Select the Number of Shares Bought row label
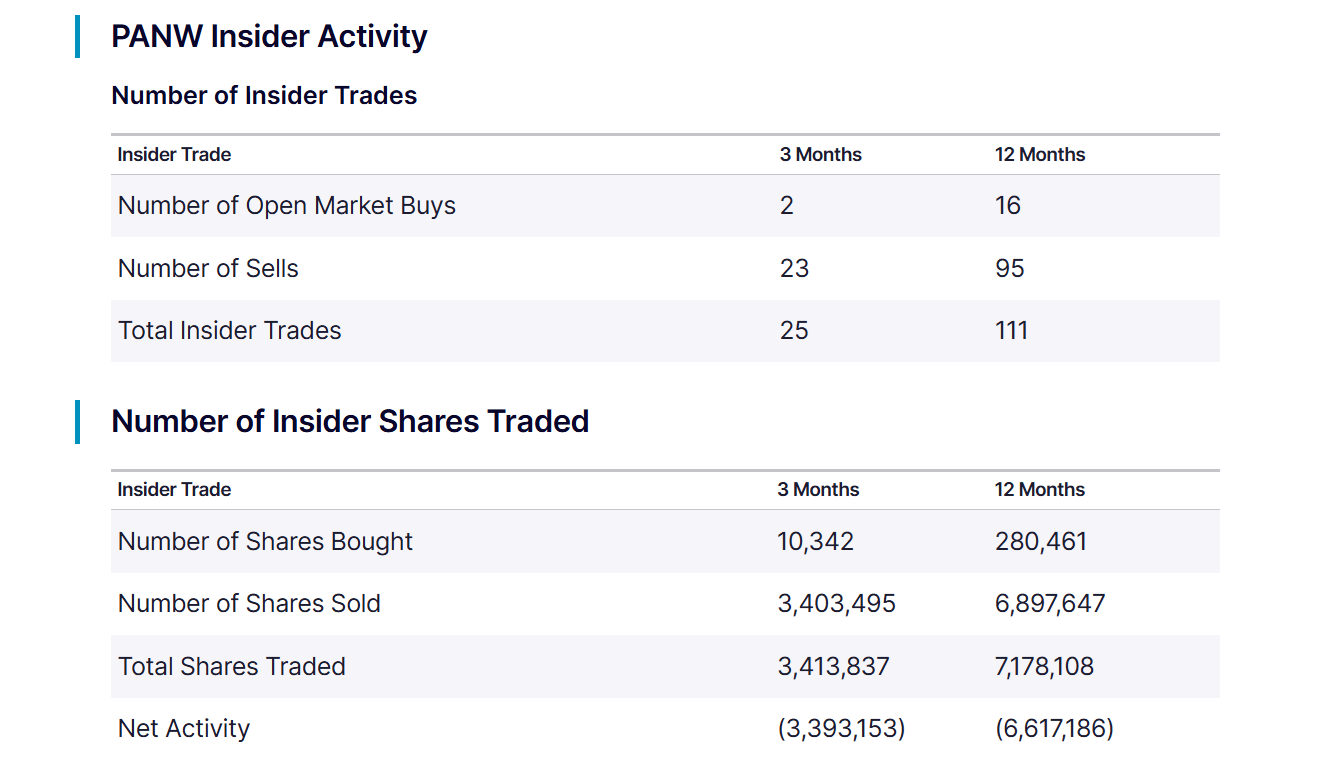 pos(265,542)
